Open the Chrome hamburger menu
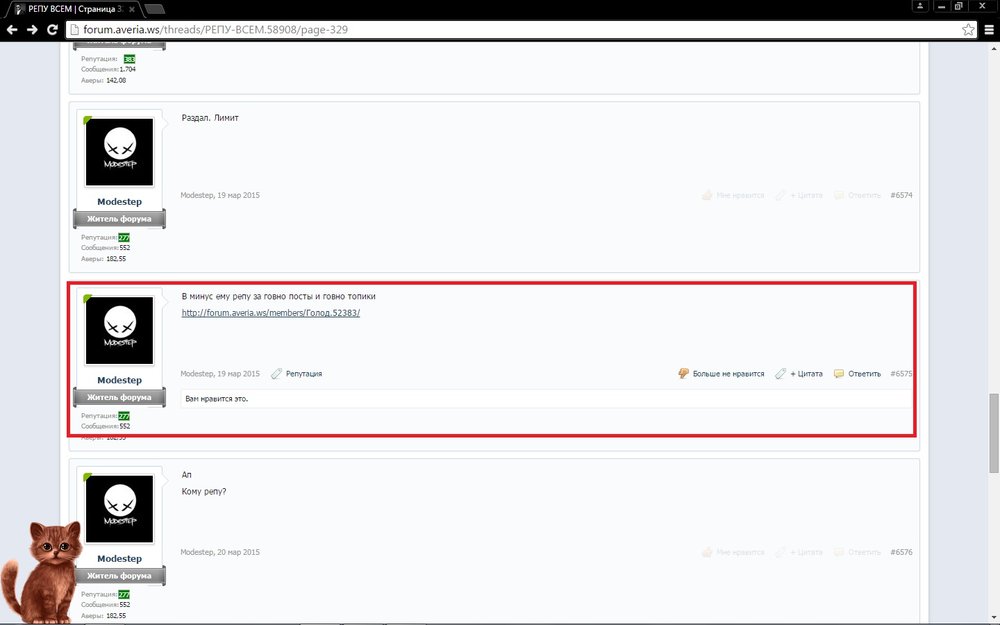The height and width of the screenshot is (625, 1000). (x=987, y=30)
